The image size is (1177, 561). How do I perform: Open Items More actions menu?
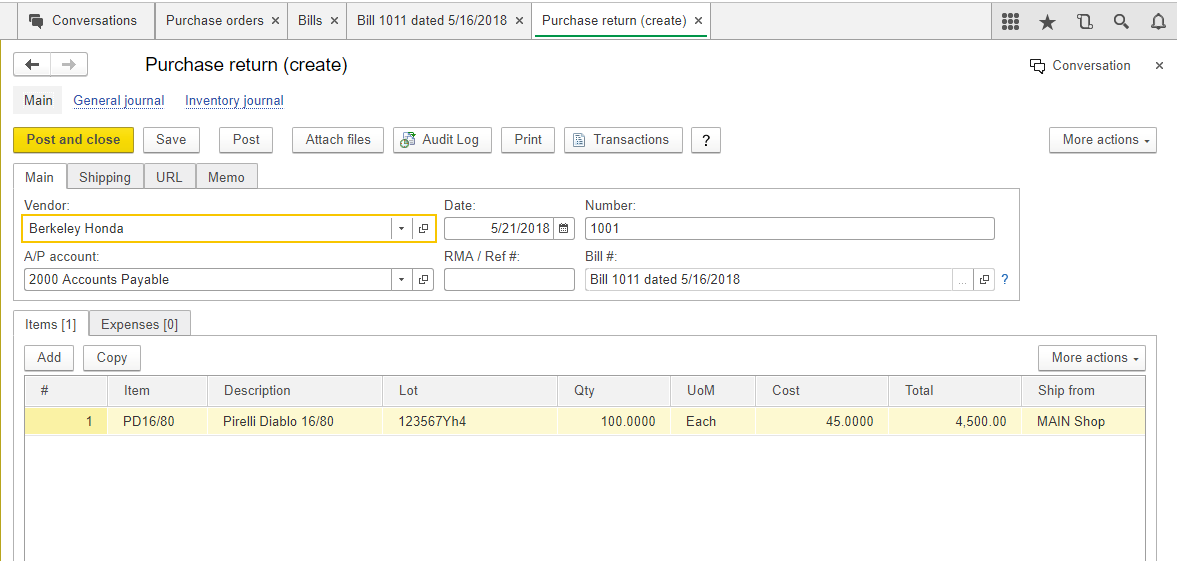click(x=1091, y=357)
